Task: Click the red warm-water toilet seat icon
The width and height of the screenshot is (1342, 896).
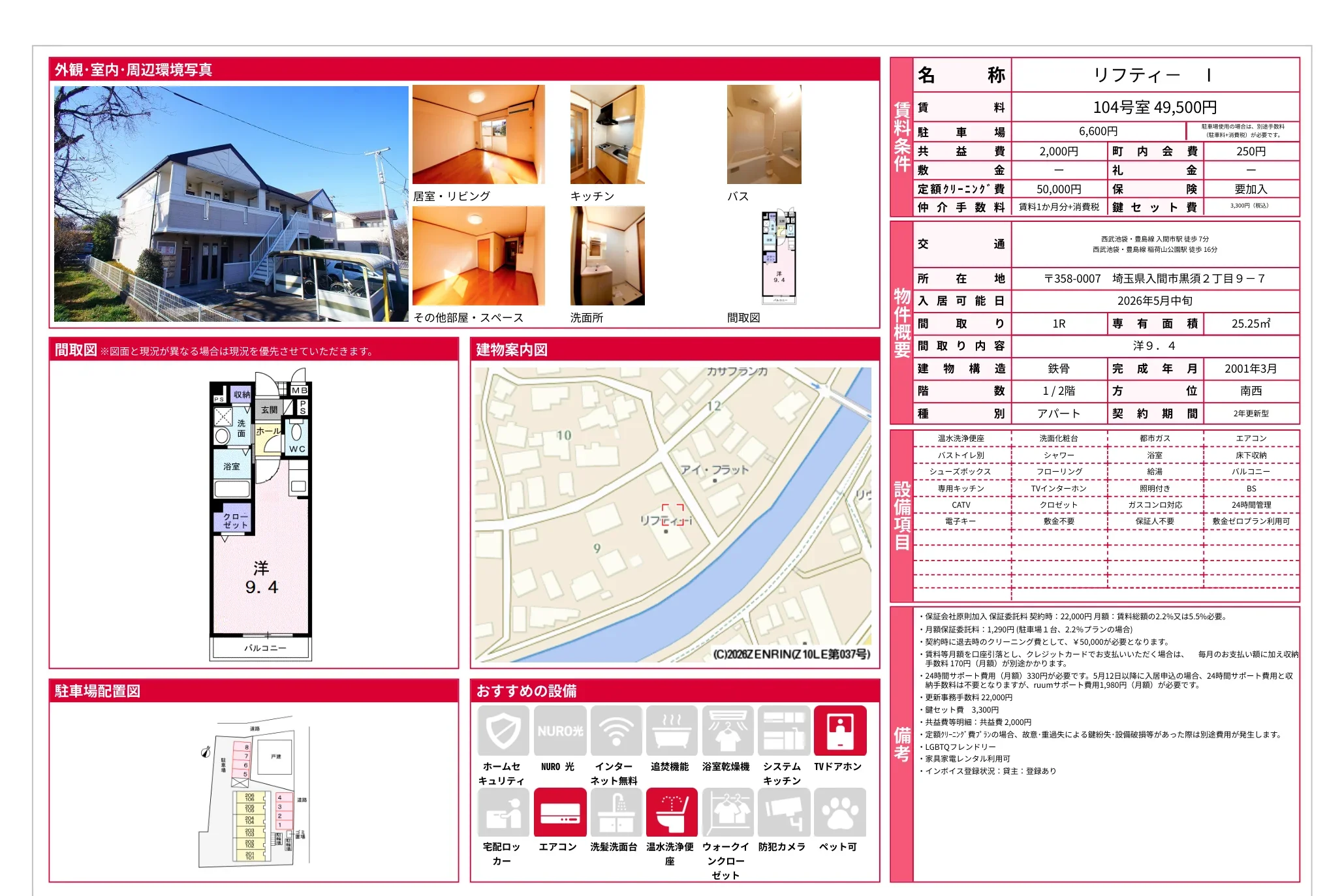Action: click(672, 812)
